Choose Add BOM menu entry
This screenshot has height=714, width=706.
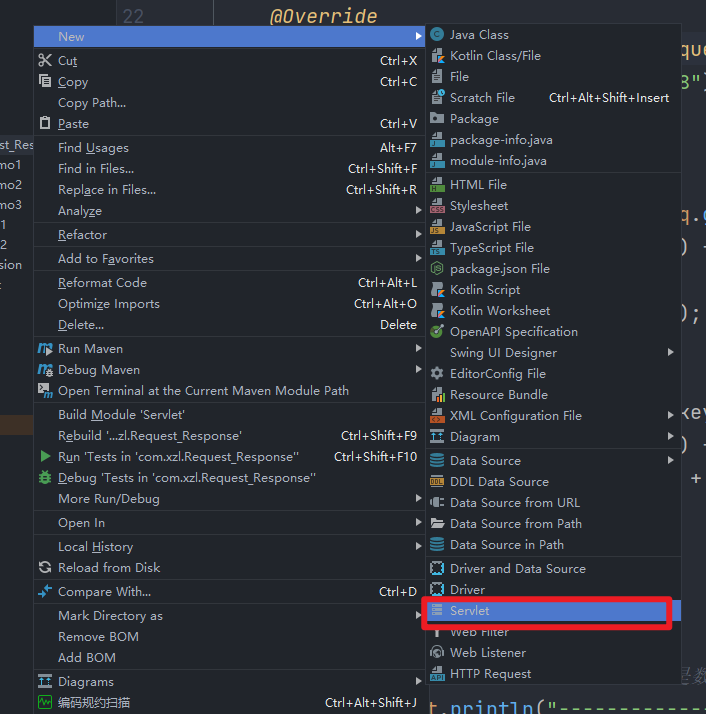click(230, 658)
